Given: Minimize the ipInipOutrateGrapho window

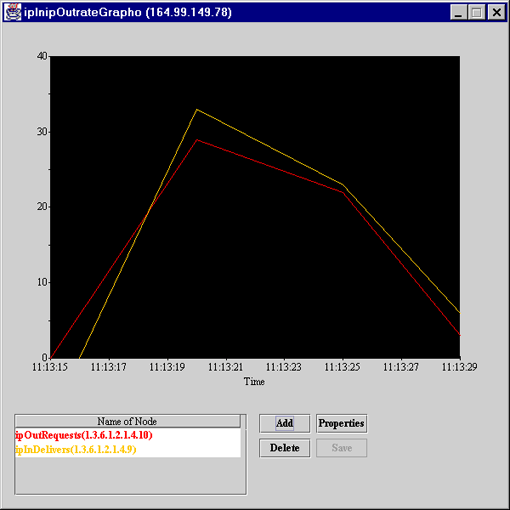Looking at the screenshot, I should click(x=459, y=13).
